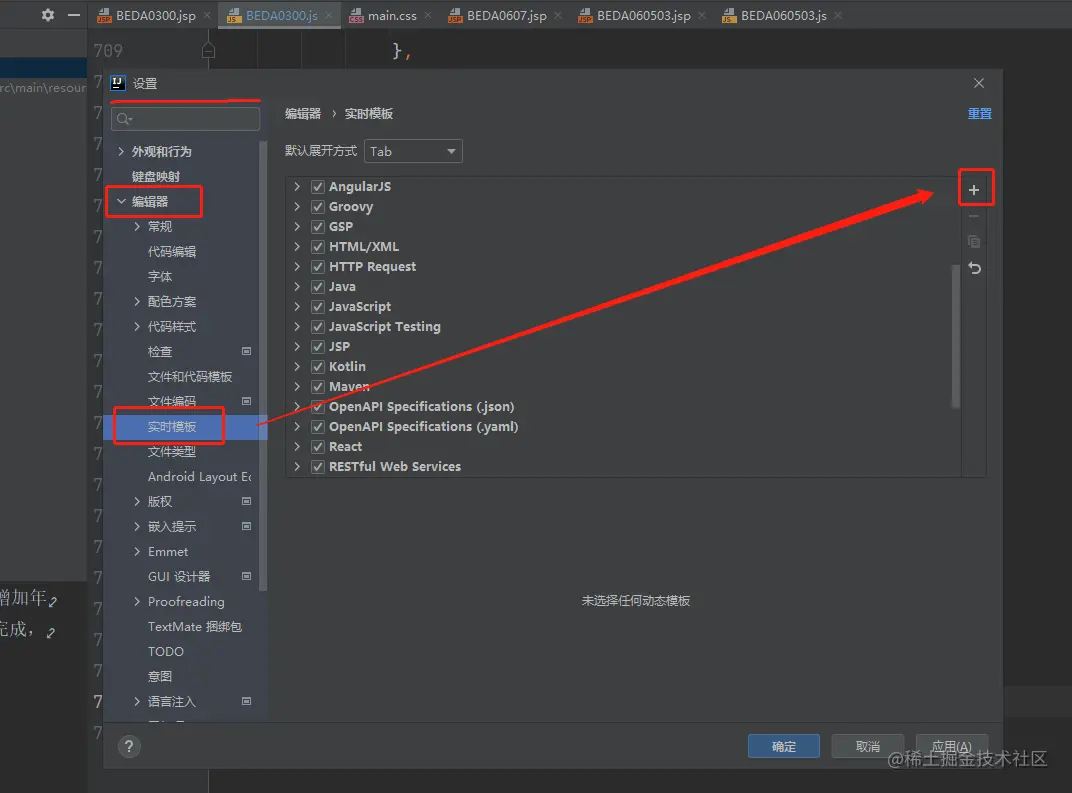Click the search magnifier icon in settings
Image resolution: width=1072 pixels, height=793 pixels.
124,119
